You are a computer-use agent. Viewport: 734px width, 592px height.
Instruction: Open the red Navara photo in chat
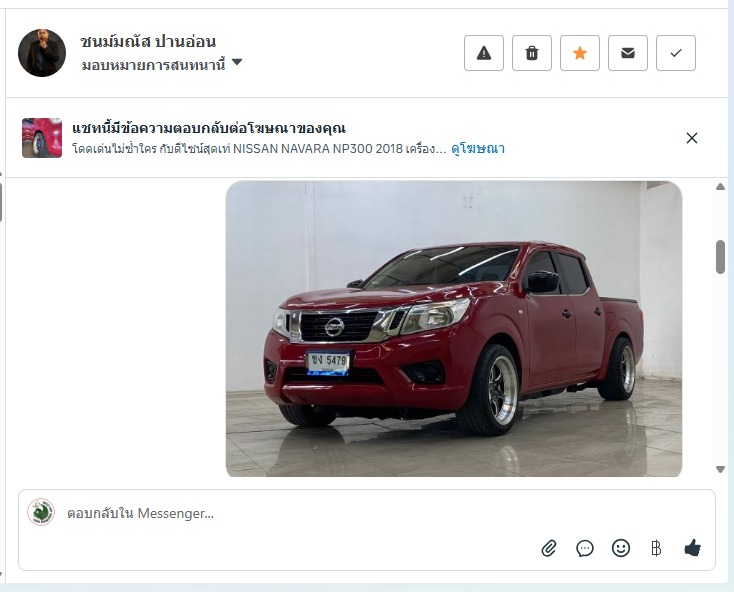click(454, 329)
